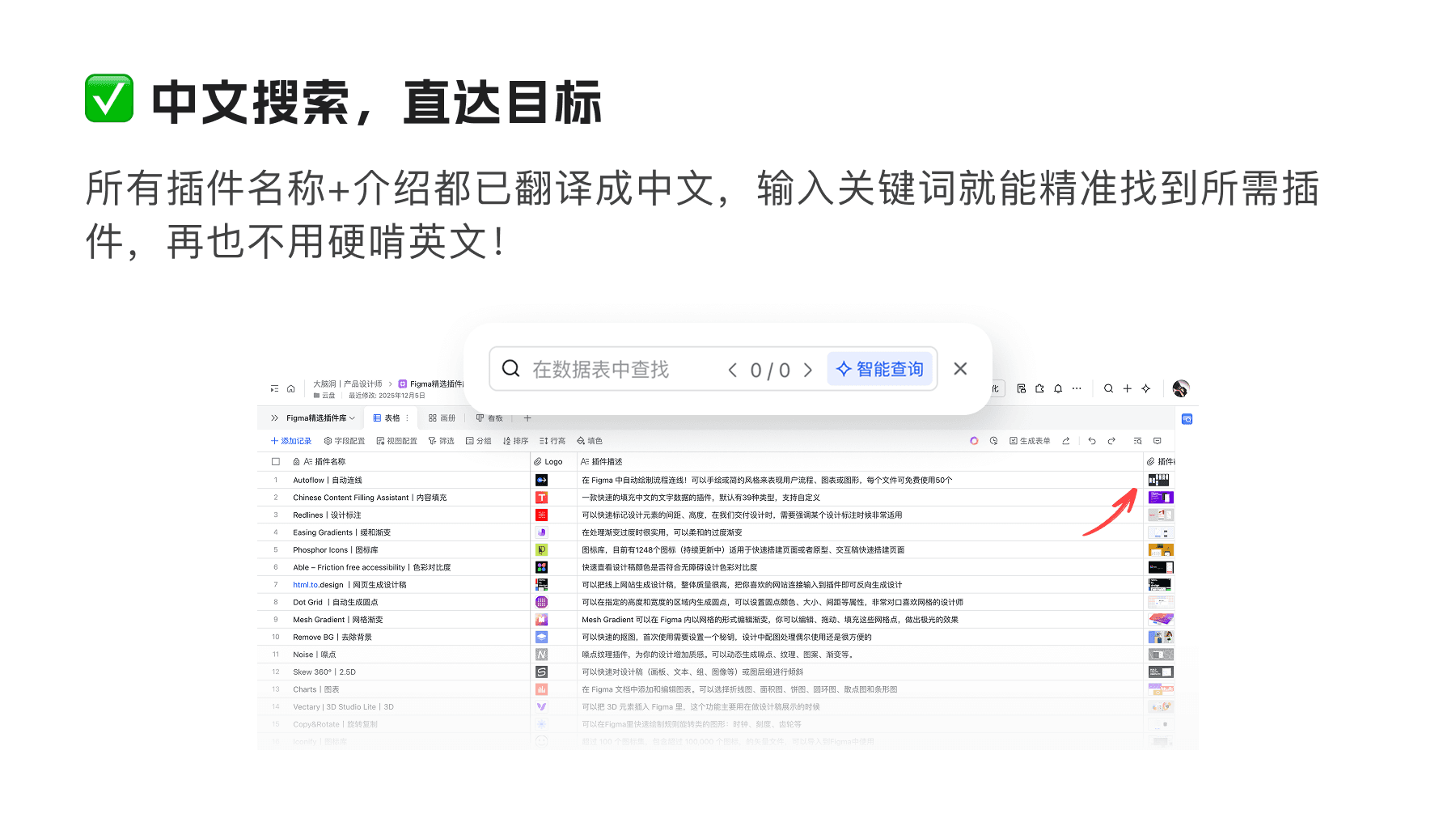1456x818 pixels.
Task: Switch to the 看板 kanban view tab
Action: point(489,418)
